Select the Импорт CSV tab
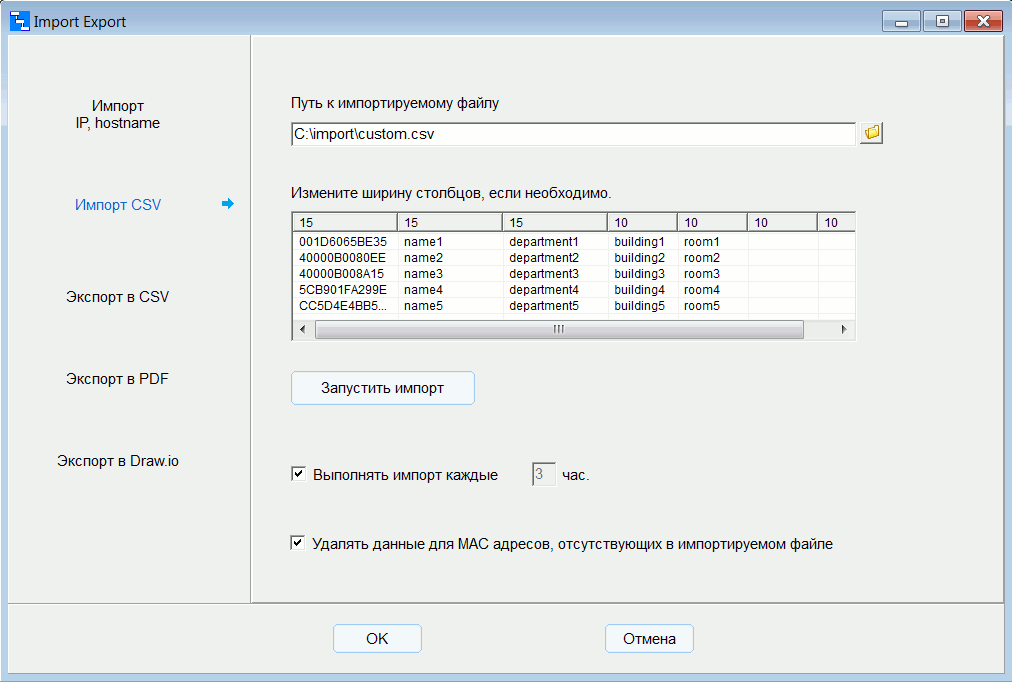Image resolution: width=1012 pixels, height=683 pixels. 118,205
